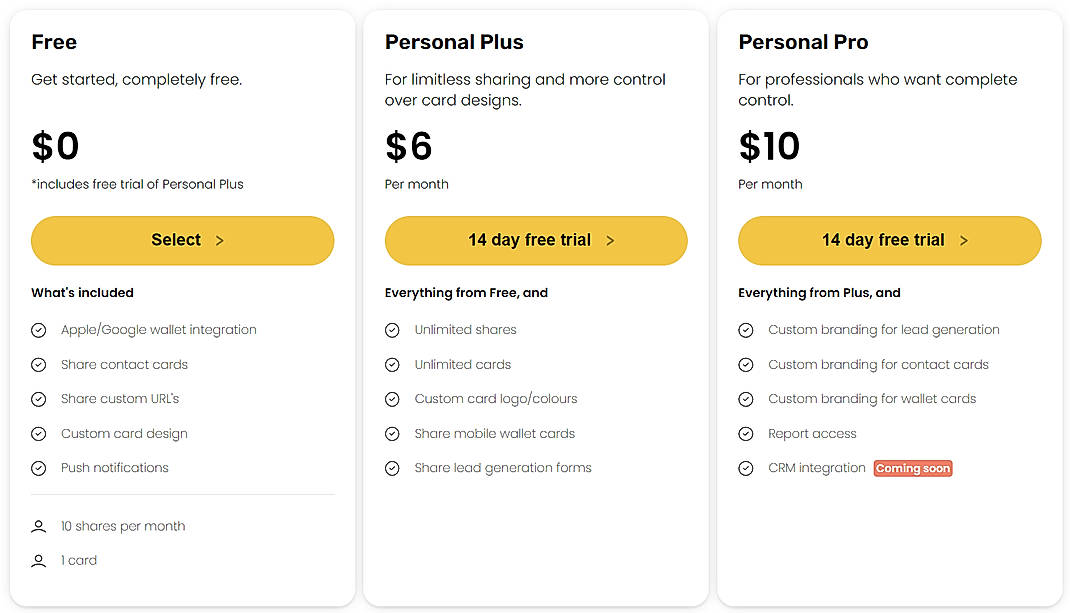The width and height of the screenshot is (1070, 613).
Task: Click the checkmark next to CRM integration
Action: click(746, 467)
